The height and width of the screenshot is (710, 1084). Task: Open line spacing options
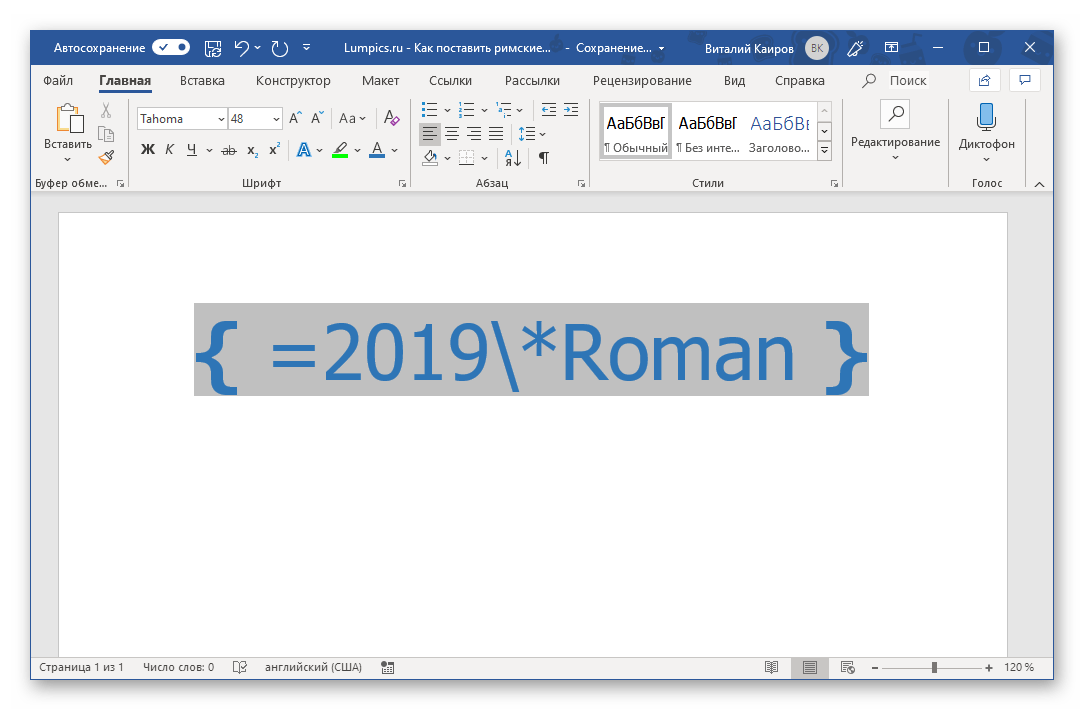pos(532,133)
